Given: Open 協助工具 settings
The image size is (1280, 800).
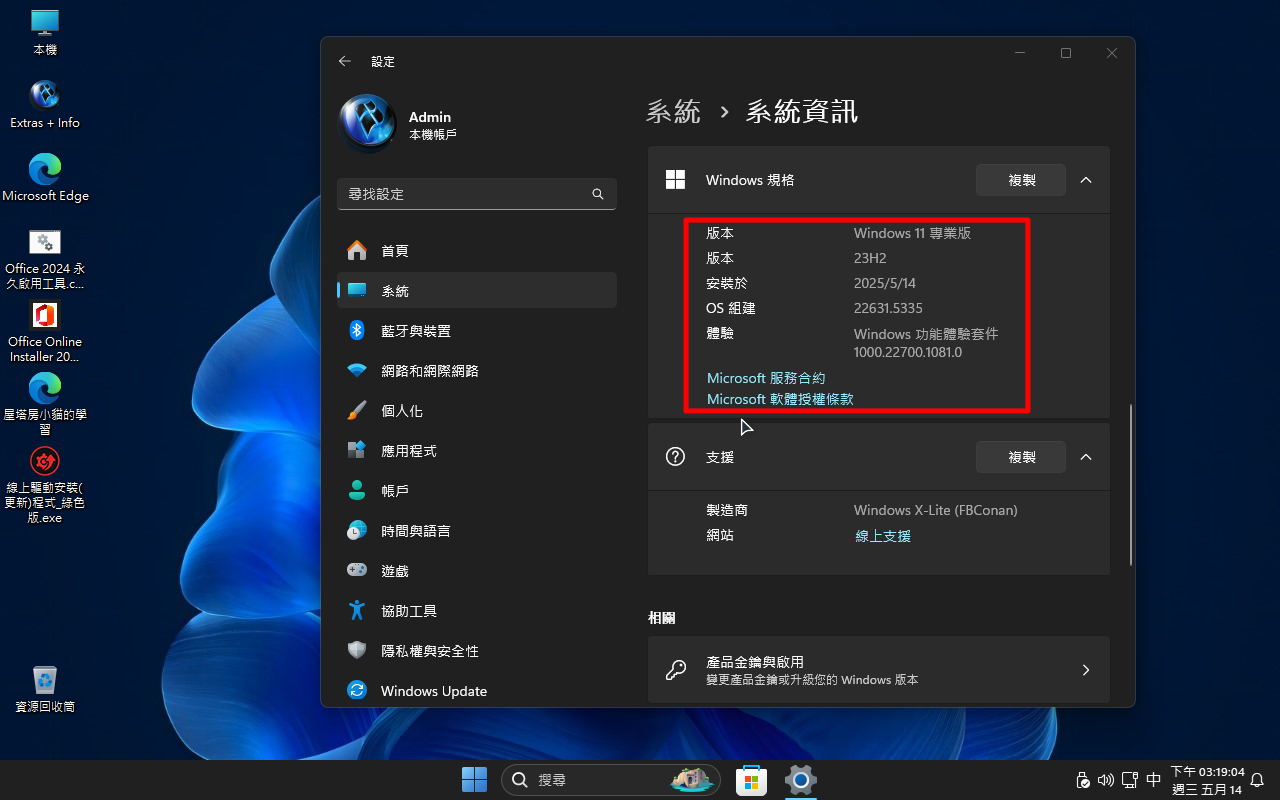Looking at the screenshot, I should click(477, 611).
